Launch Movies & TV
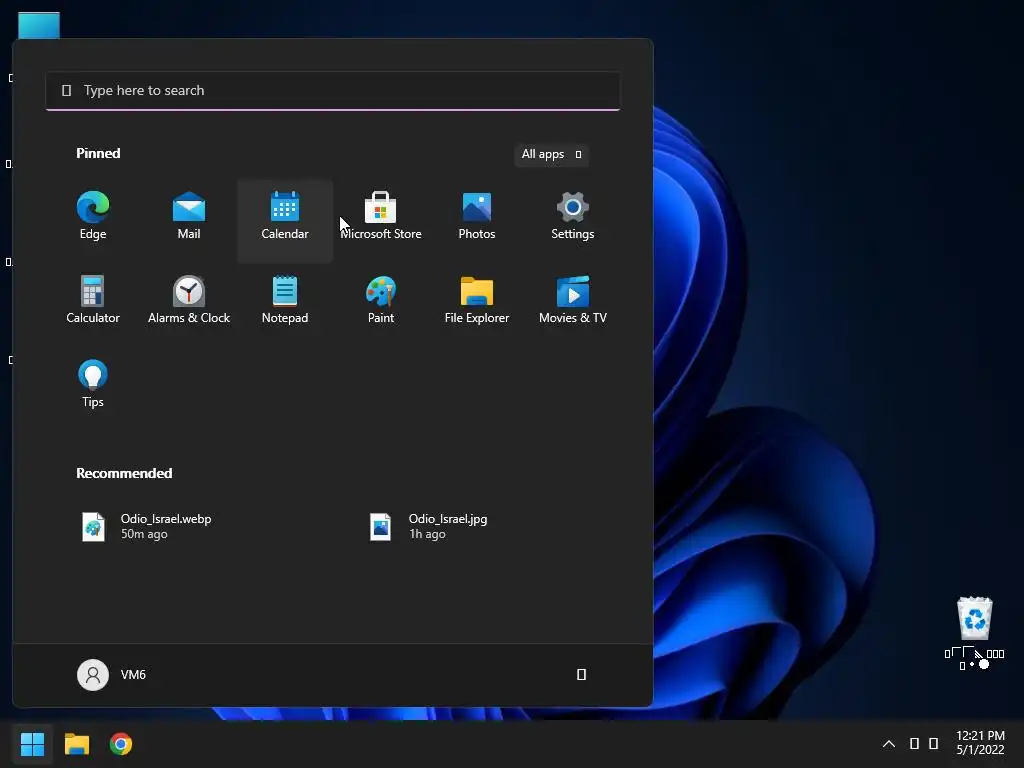The height and width of the screenshot is (768, 1024). click(573, 300)
